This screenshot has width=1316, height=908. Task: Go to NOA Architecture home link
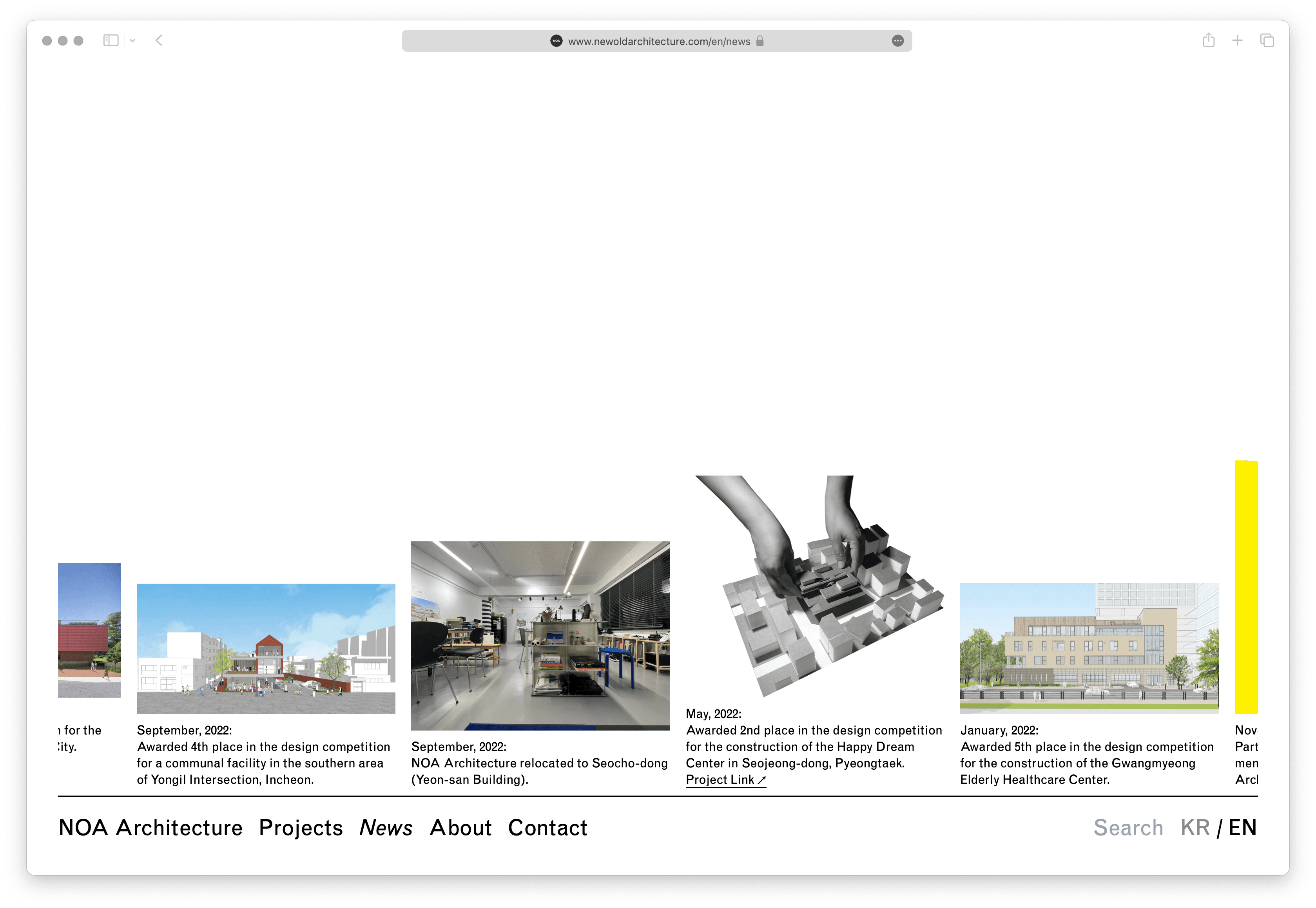pyautogui.click(x=151, y=828)
